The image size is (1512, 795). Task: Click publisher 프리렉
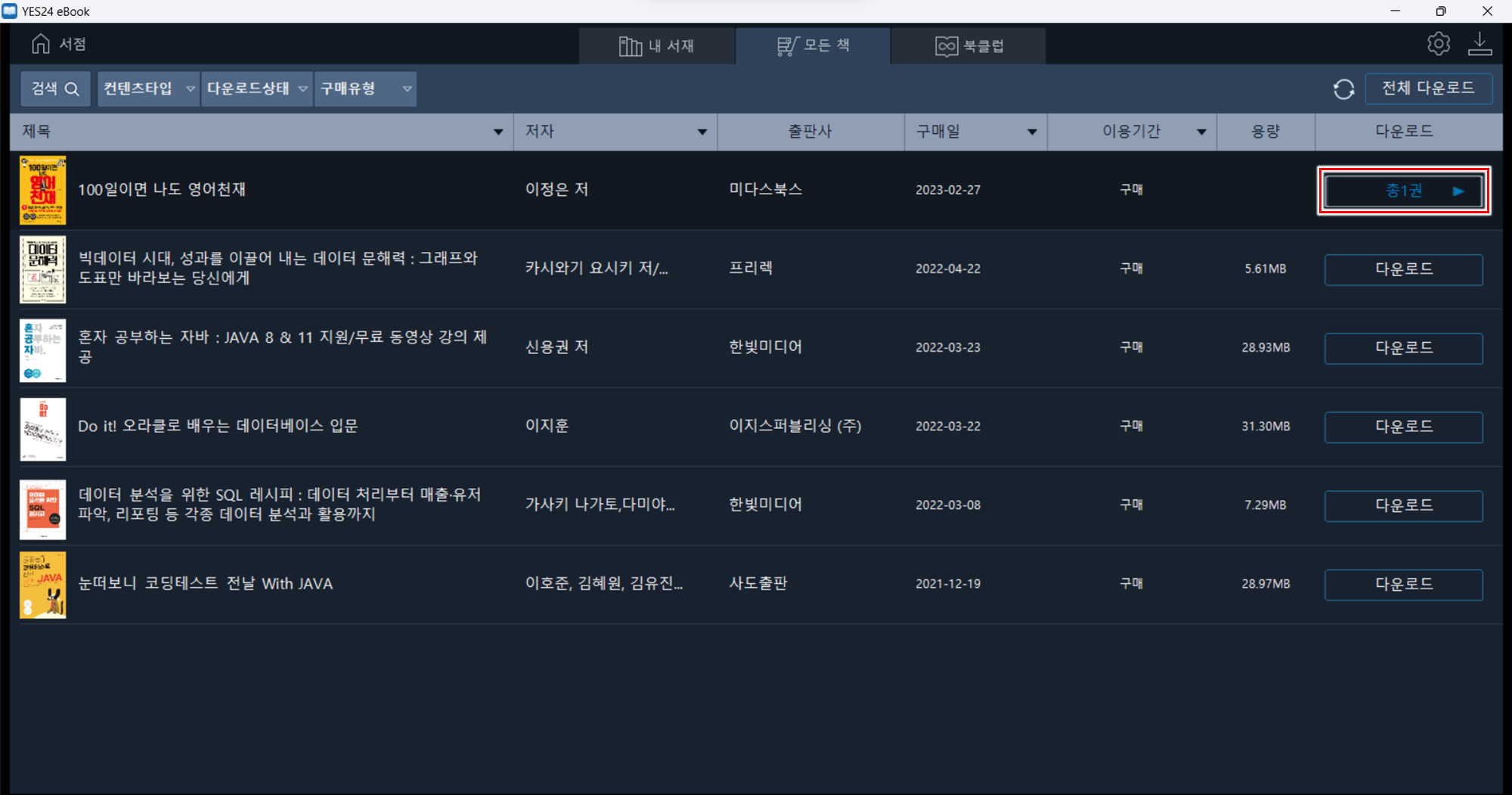pos(751,268)
